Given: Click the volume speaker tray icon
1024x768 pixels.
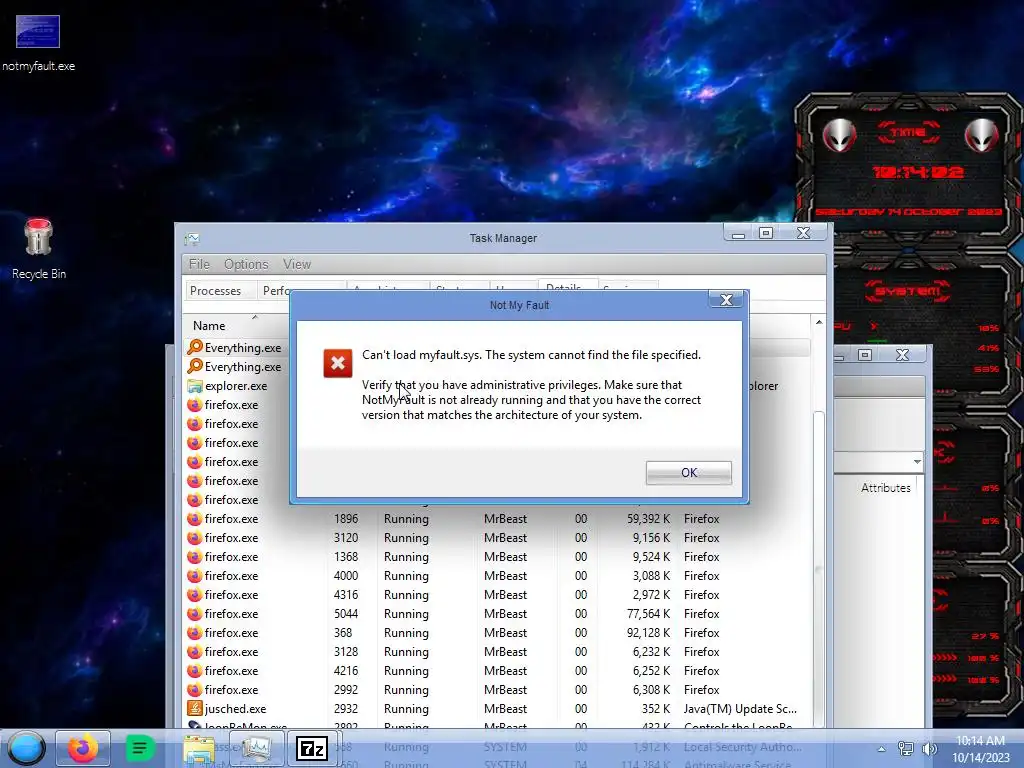Looking at the screenshot, I should click(x=929, y=749).
